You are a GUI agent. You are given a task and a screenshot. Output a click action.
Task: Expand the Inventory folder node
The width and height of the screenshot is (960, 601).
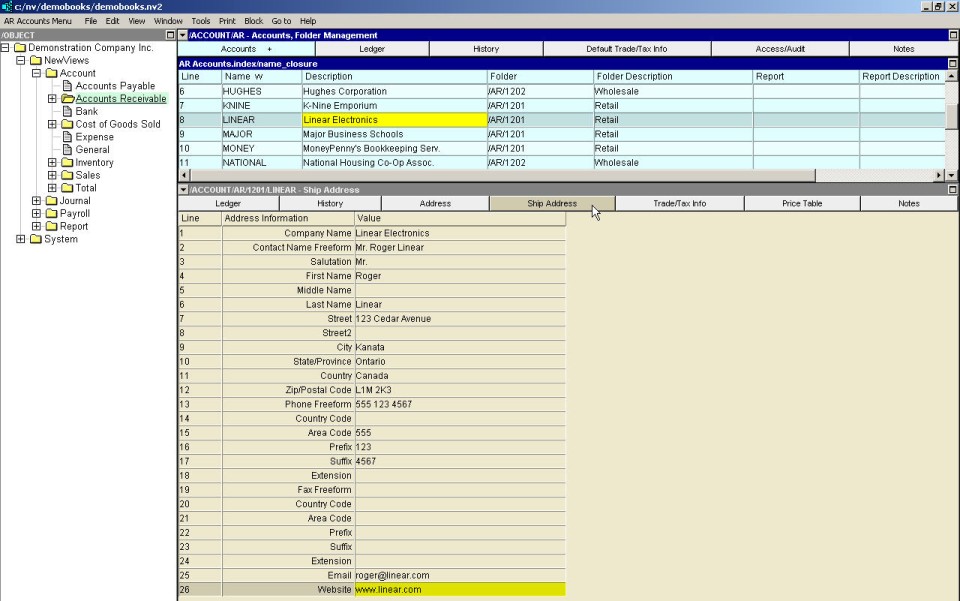(x=53, y=163)
